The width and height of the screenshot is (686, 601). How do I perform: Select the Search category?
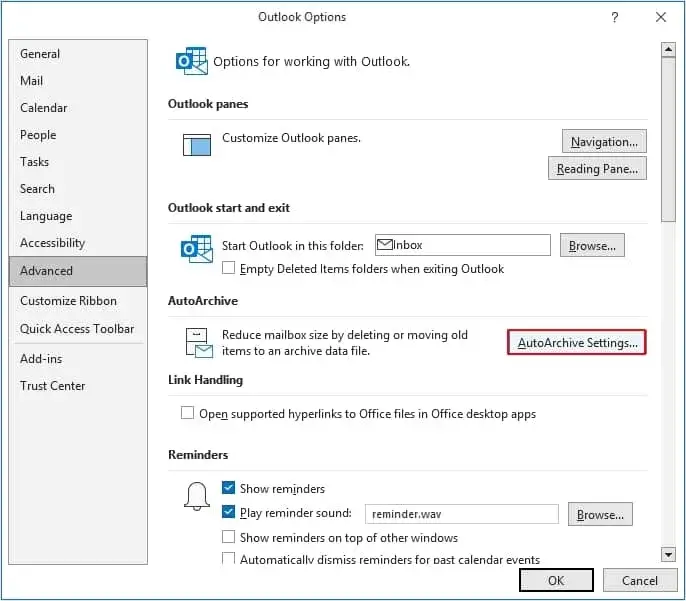(78, 189)
